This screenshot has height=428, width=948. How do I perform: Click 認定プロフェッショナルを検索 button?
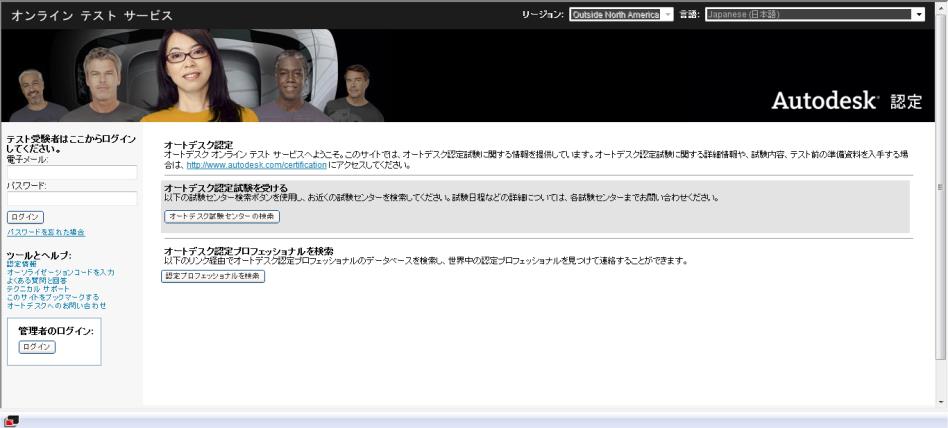(x=213, y=276)
